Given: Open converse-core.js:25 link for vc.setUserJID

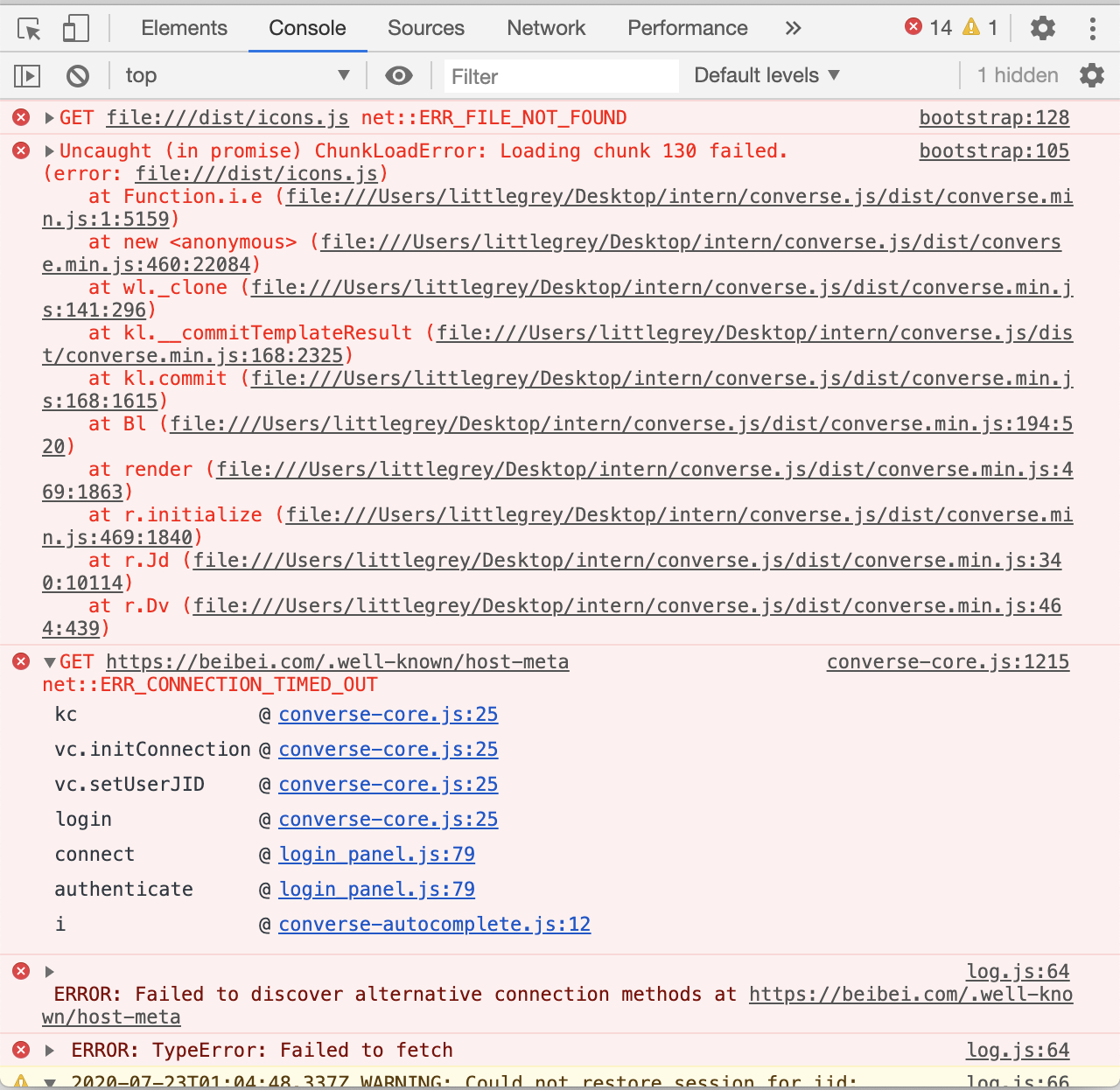Looking at the screenshot, I should click(x=388, y=785).
